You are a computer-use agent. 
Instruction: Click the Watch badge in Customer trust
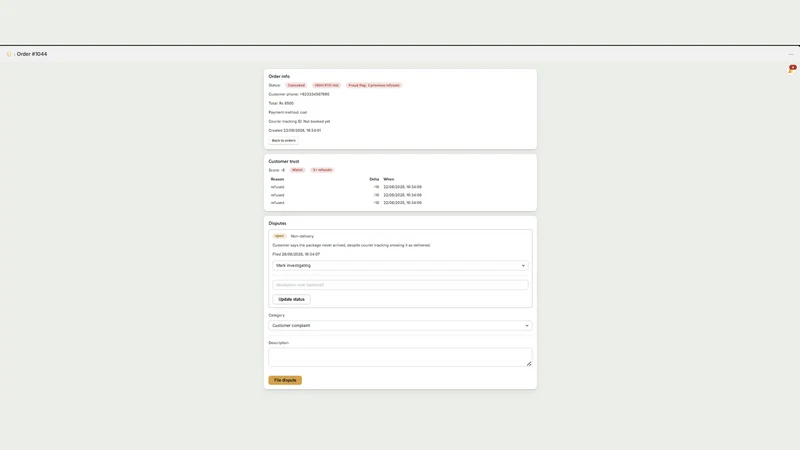click(x=297, y=170)
